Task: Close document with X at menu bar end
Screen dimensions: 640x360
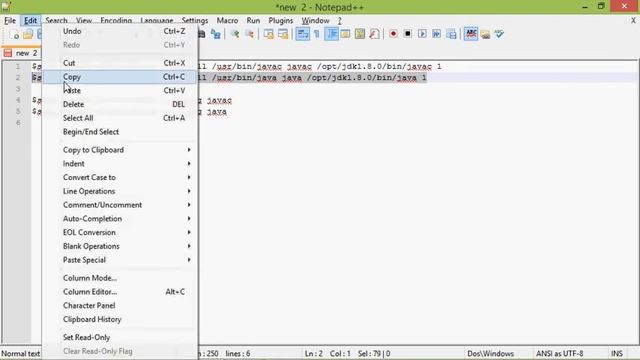Action: [x=633, y=20]
